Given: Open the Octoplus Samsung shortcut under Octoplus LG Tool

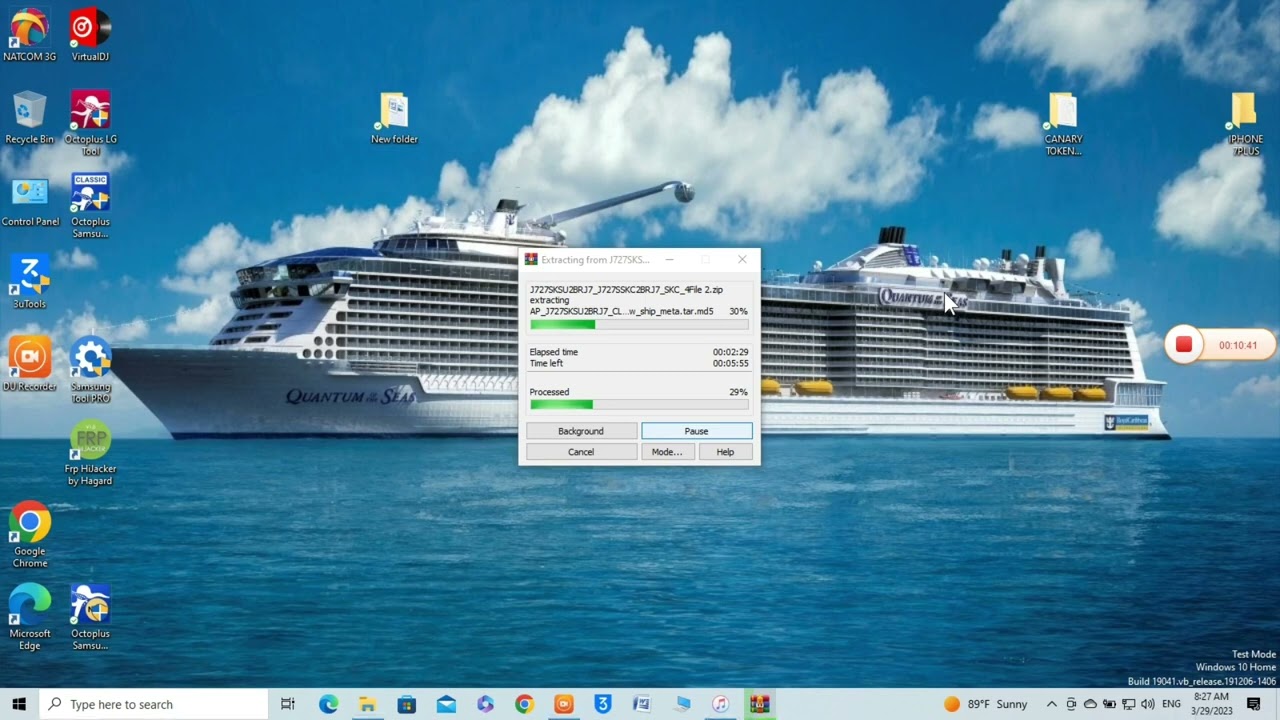Looking at the screenshot, I should tap(90, 206).
